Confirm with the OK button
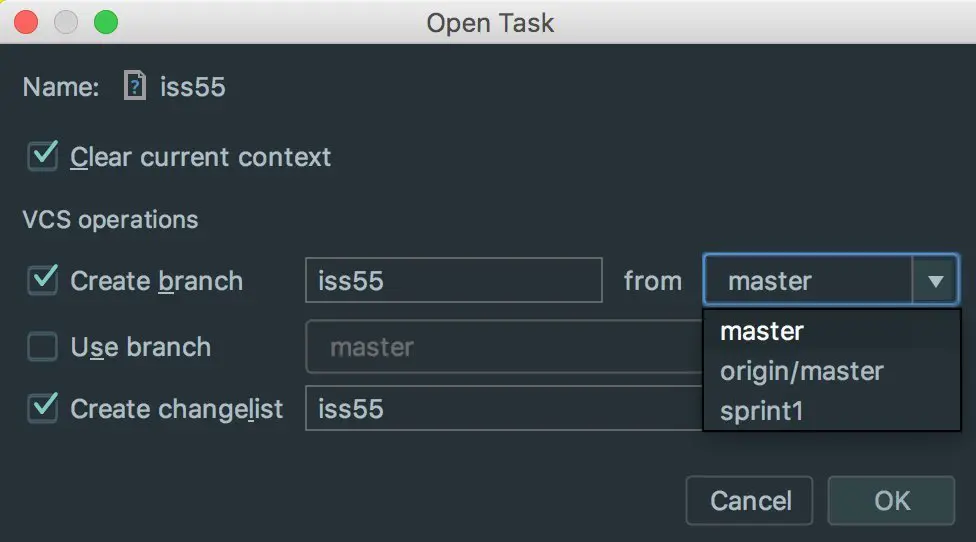976x542 pixels. (891, 500)
